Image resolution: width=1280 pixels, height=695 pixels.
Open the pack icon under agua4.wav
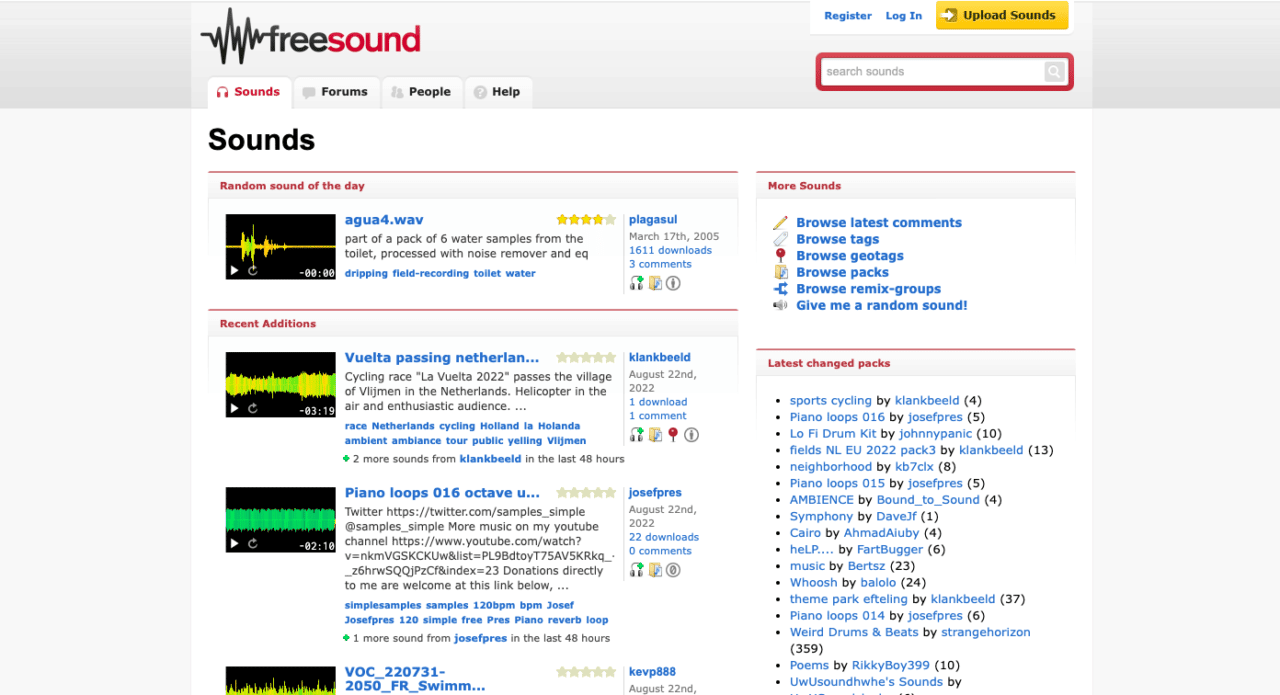tap(655, 283)
